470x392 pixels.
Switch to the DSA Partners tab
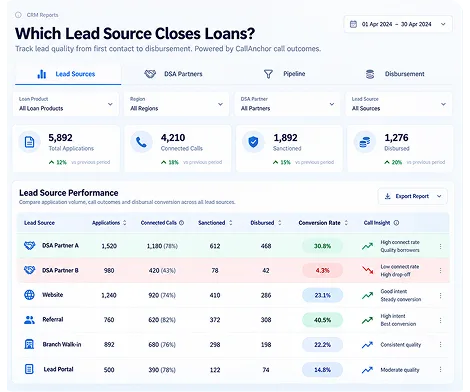[x=173, y=74]
